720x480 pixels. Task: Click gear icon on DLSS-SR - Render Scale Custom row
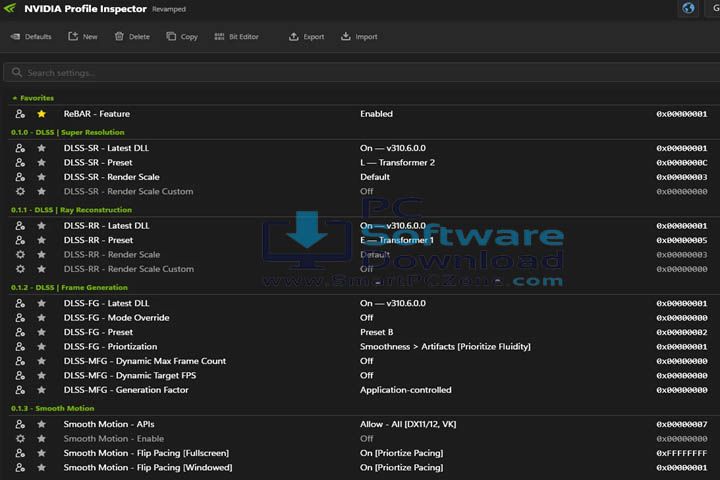[x=20, y=192]
